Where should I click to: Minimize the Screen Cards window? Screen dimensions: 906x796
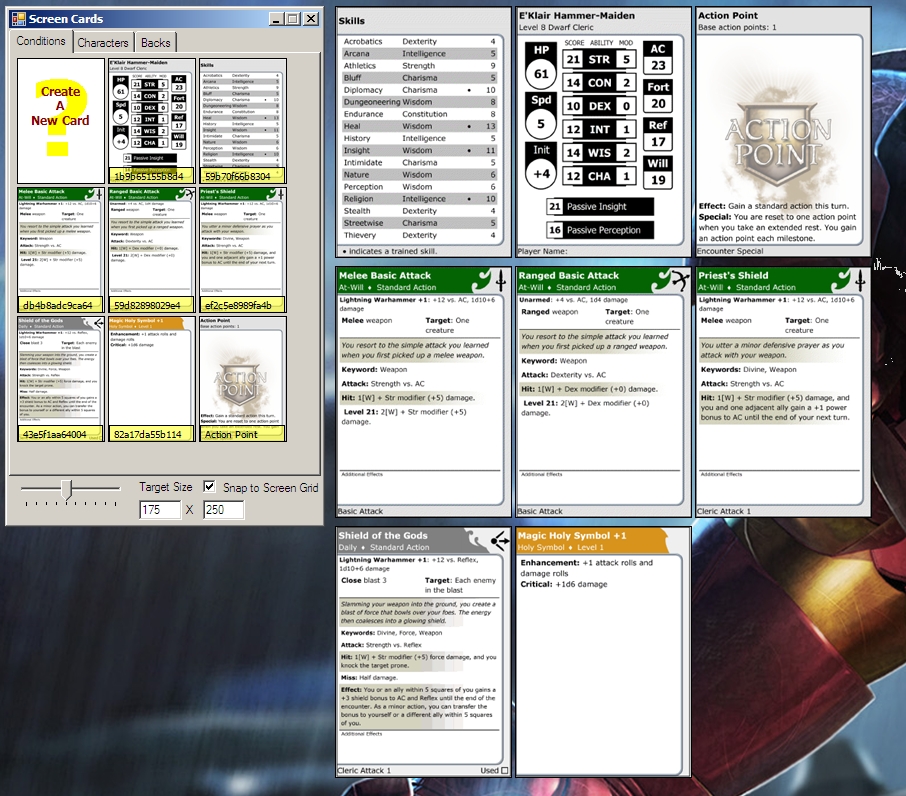tap(276, 19)
